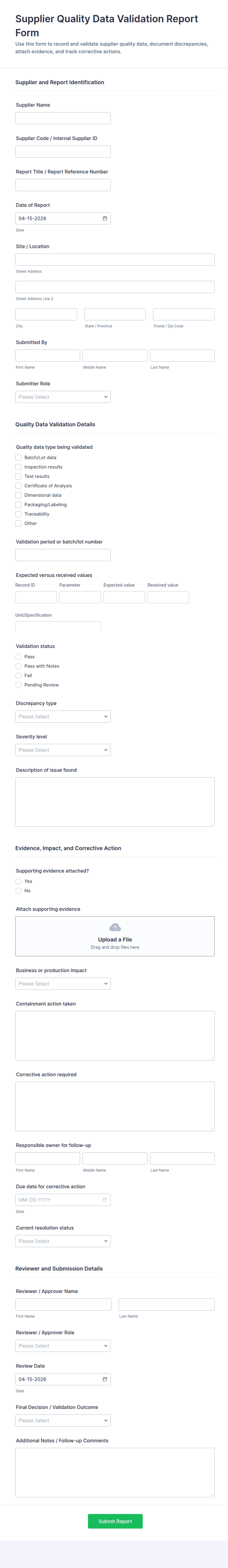Screen dimensions: 228x1568
Task: Click the Expected value table cell
Action: 124,597
